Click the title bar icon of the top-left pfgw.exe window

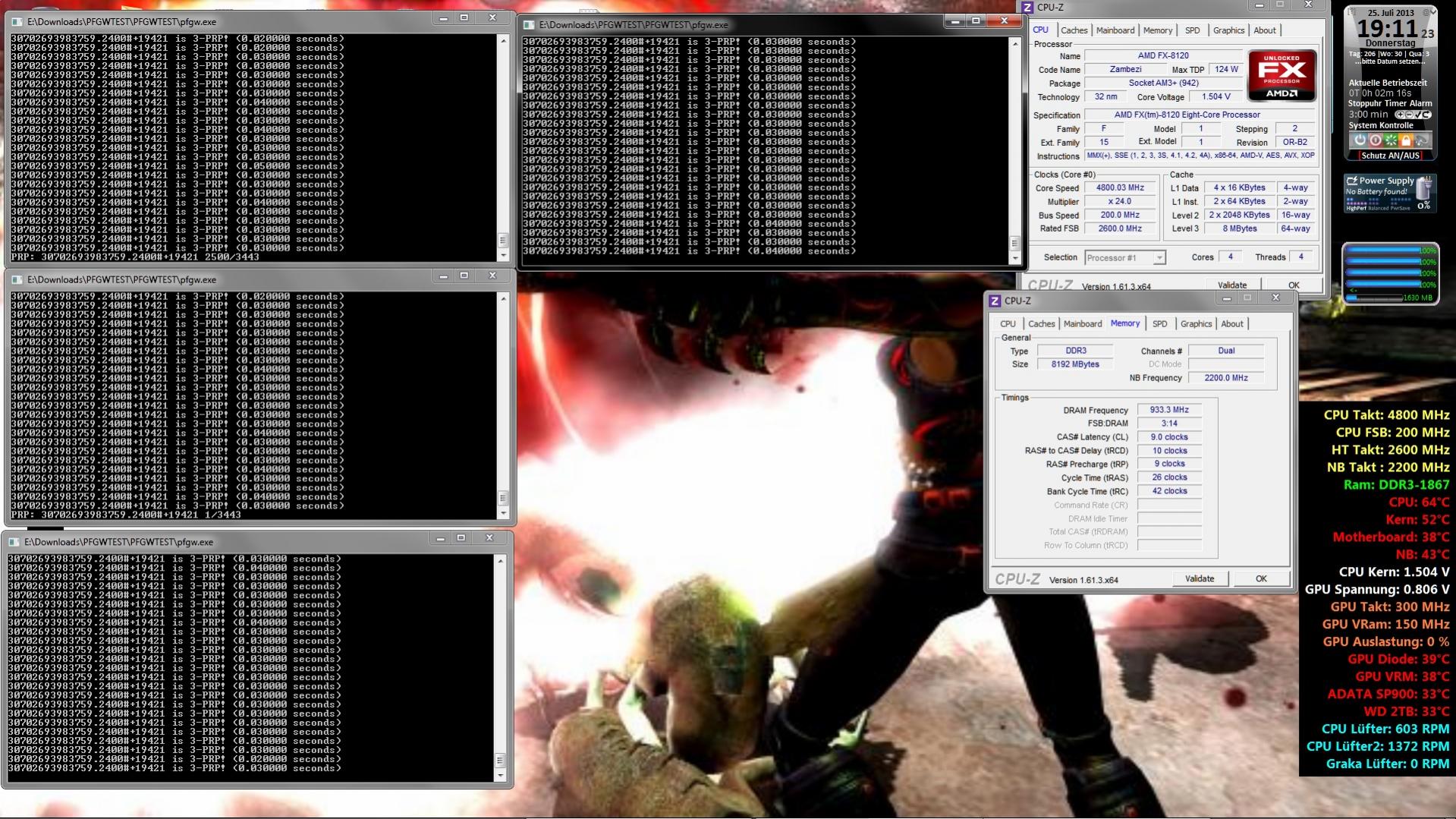[x=17, y=22]
